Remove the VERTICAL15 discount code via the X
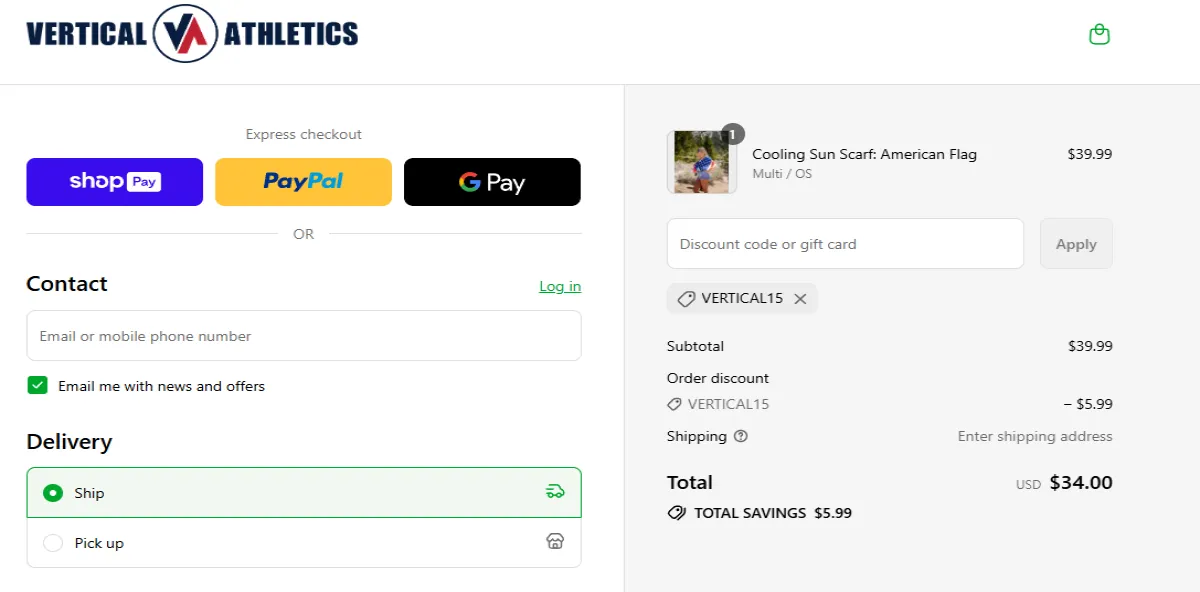 pos(800,298)
